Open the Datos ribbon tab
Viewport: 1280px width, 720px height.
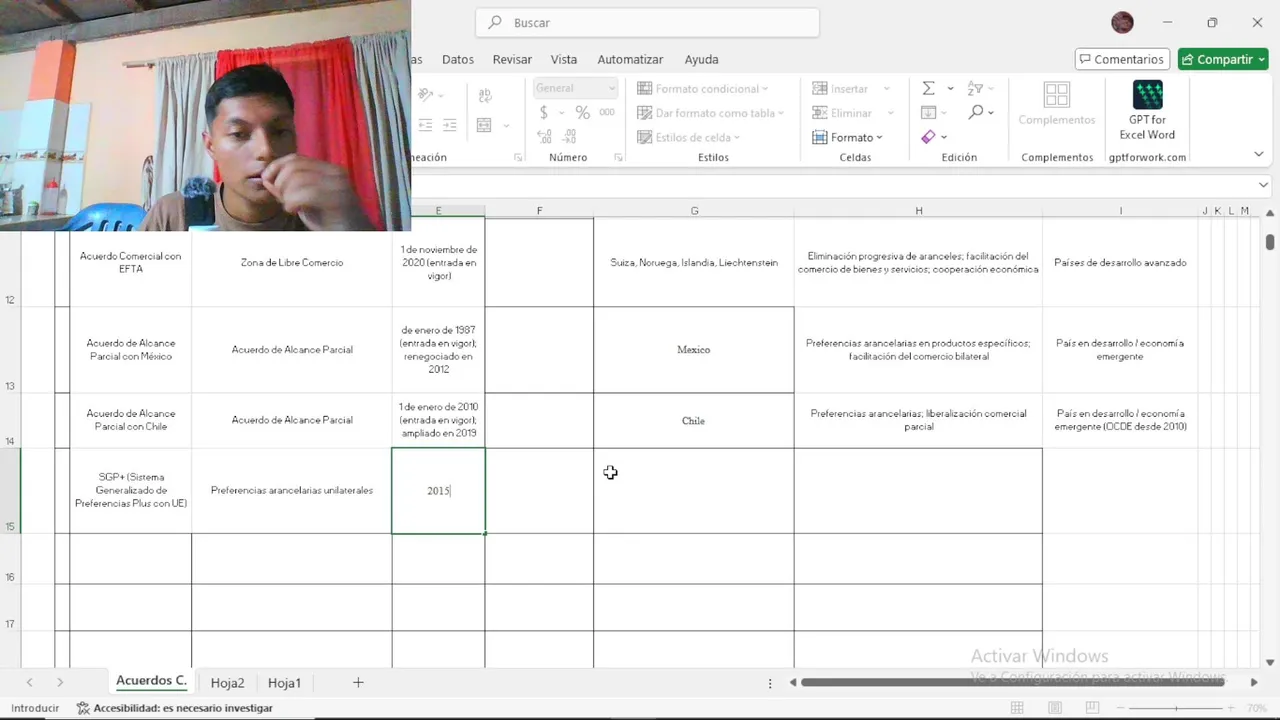tap(458, 59)
